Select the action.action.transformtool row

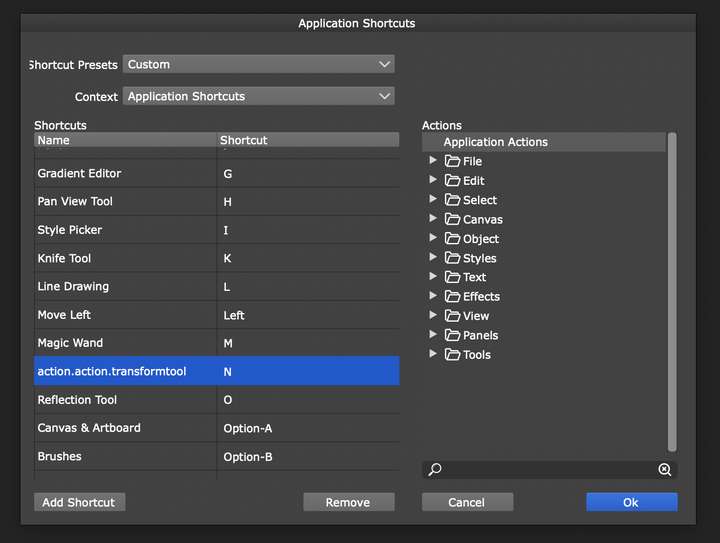pos(217,371)
